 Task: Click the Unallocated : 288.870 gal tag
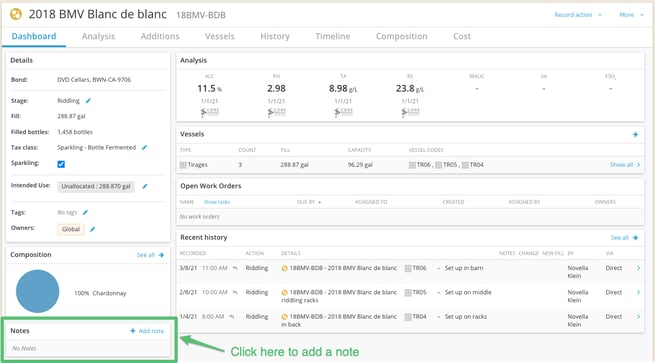(x=96, y=186)
